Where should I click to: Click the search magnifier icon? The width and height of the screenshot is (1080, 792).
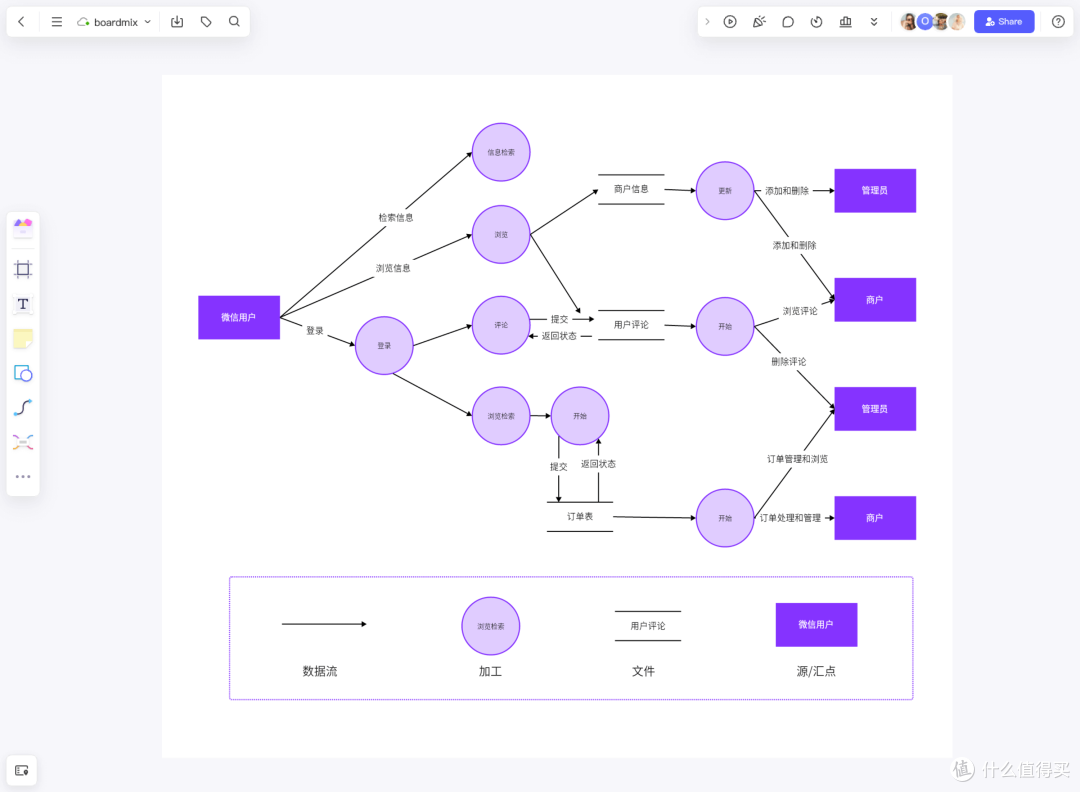coord(234,21)
